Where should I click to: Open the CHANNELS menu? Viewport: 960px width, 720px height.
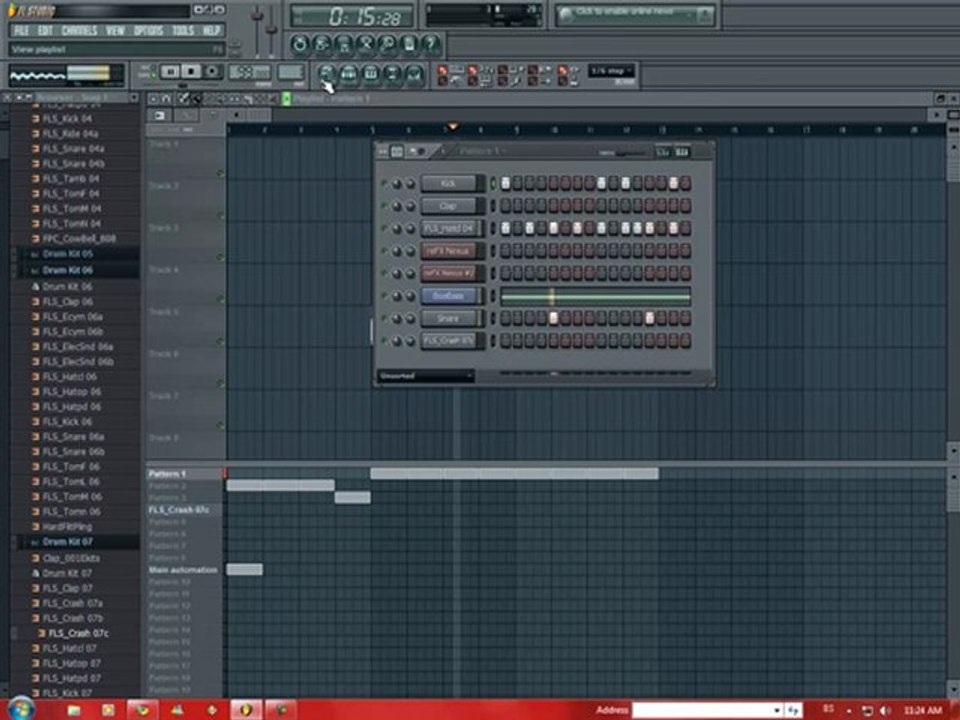pyautogui.click(x=79, y=30)
